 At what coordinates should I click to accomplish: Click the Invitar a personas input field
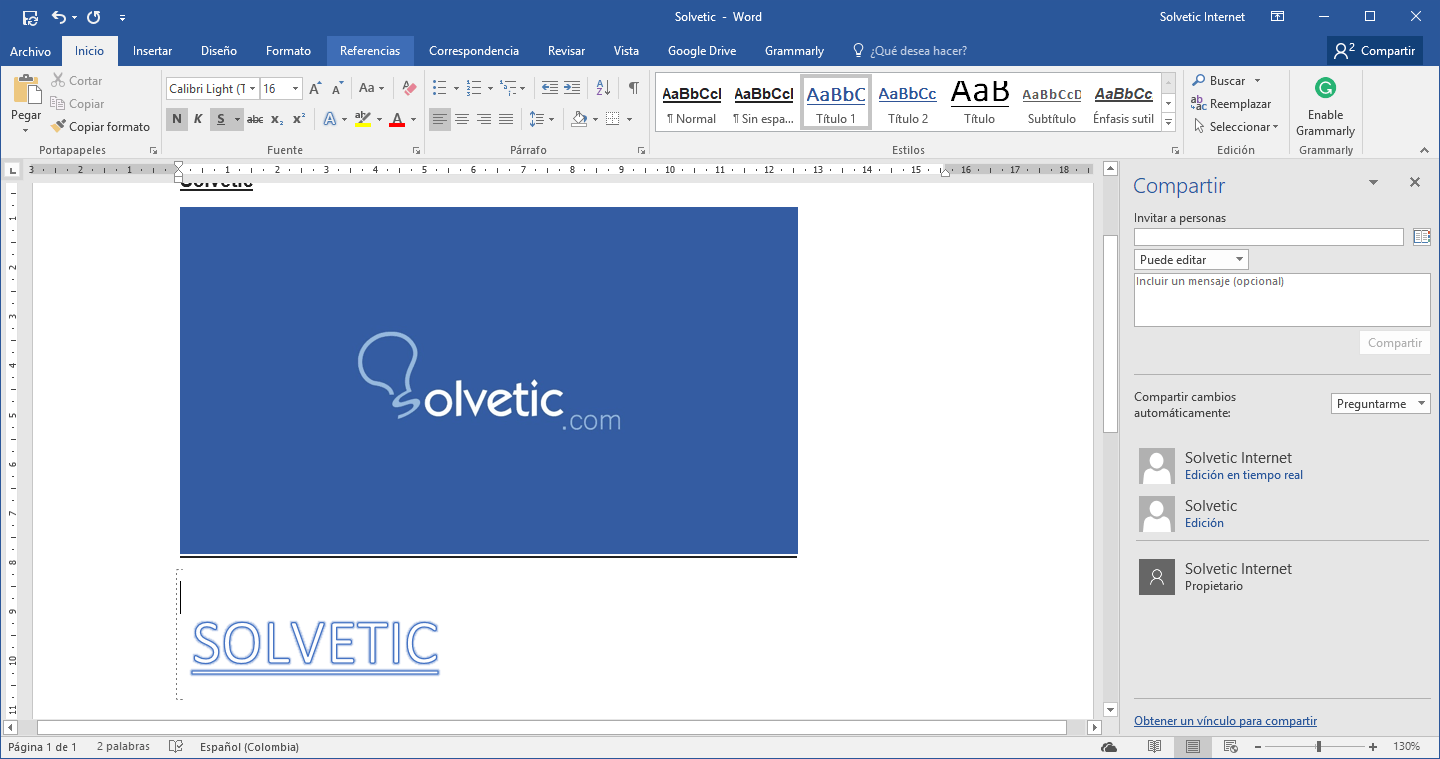(x=1269, y=237)
